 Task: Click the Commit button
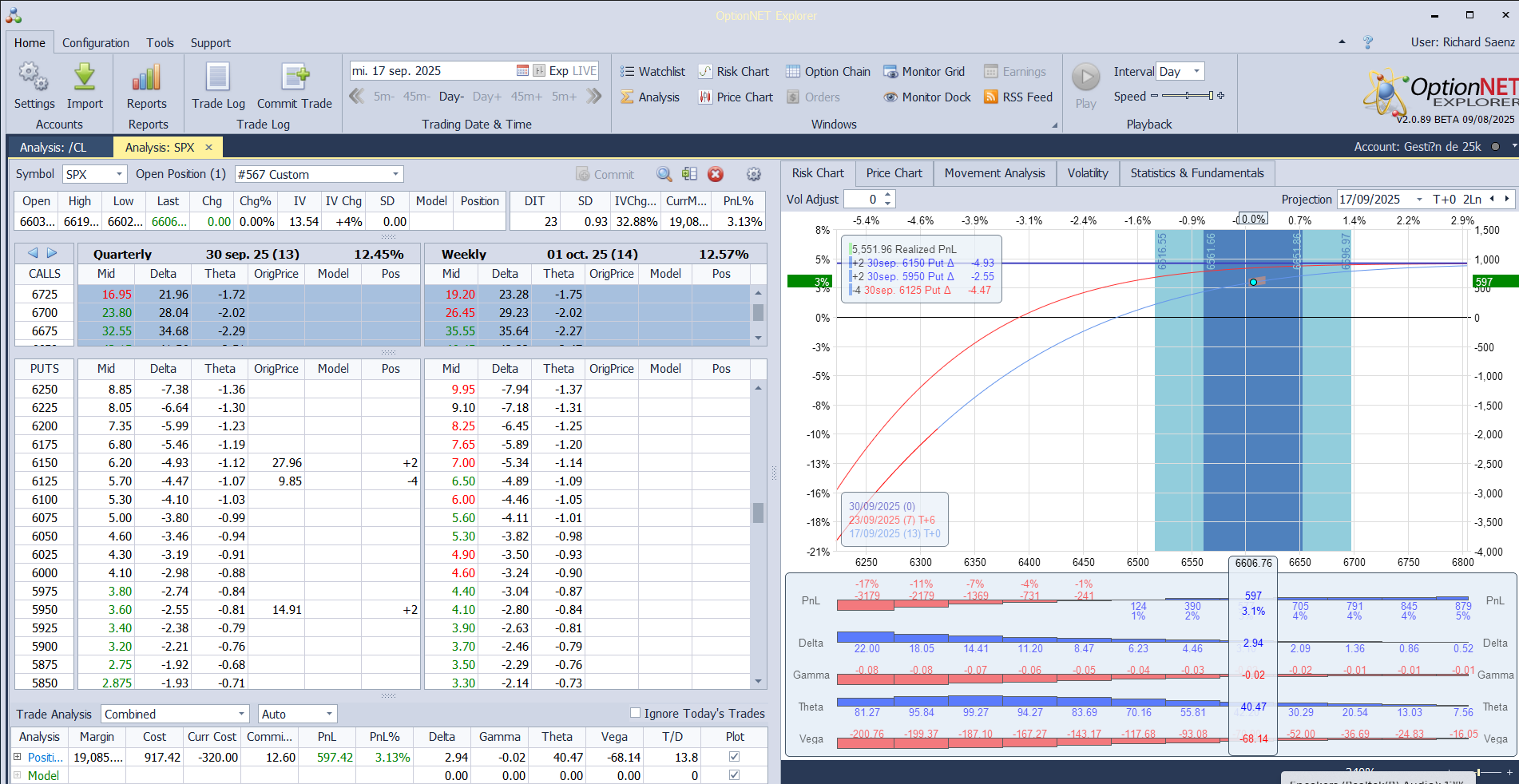click(605, 174)
